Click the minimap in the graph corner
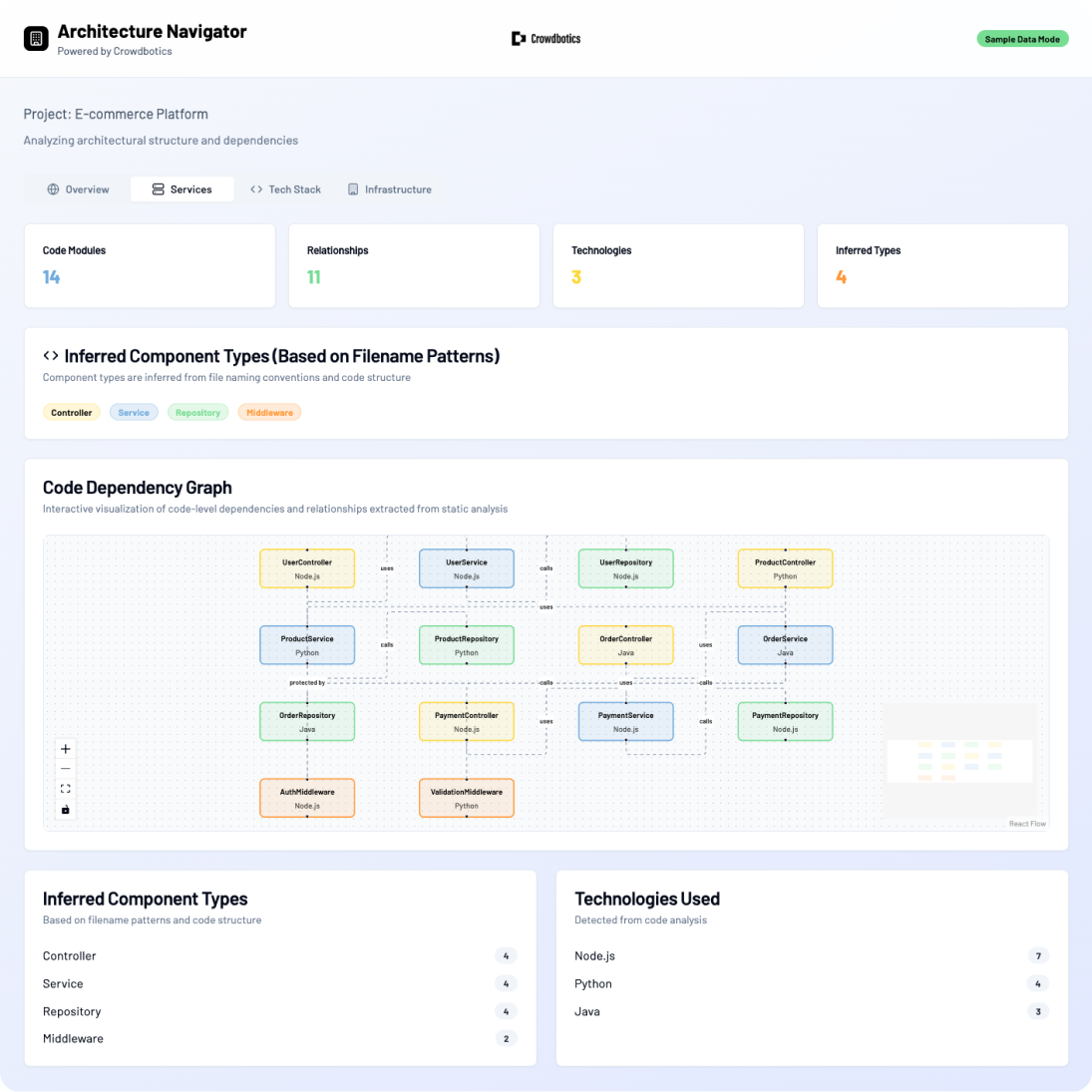 pyautogui.click(x=960, y=760)
